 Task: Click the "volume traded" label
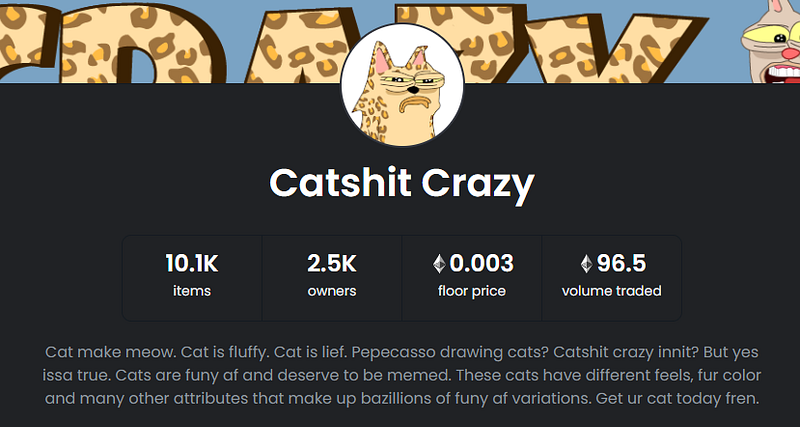tap(612, 292)
